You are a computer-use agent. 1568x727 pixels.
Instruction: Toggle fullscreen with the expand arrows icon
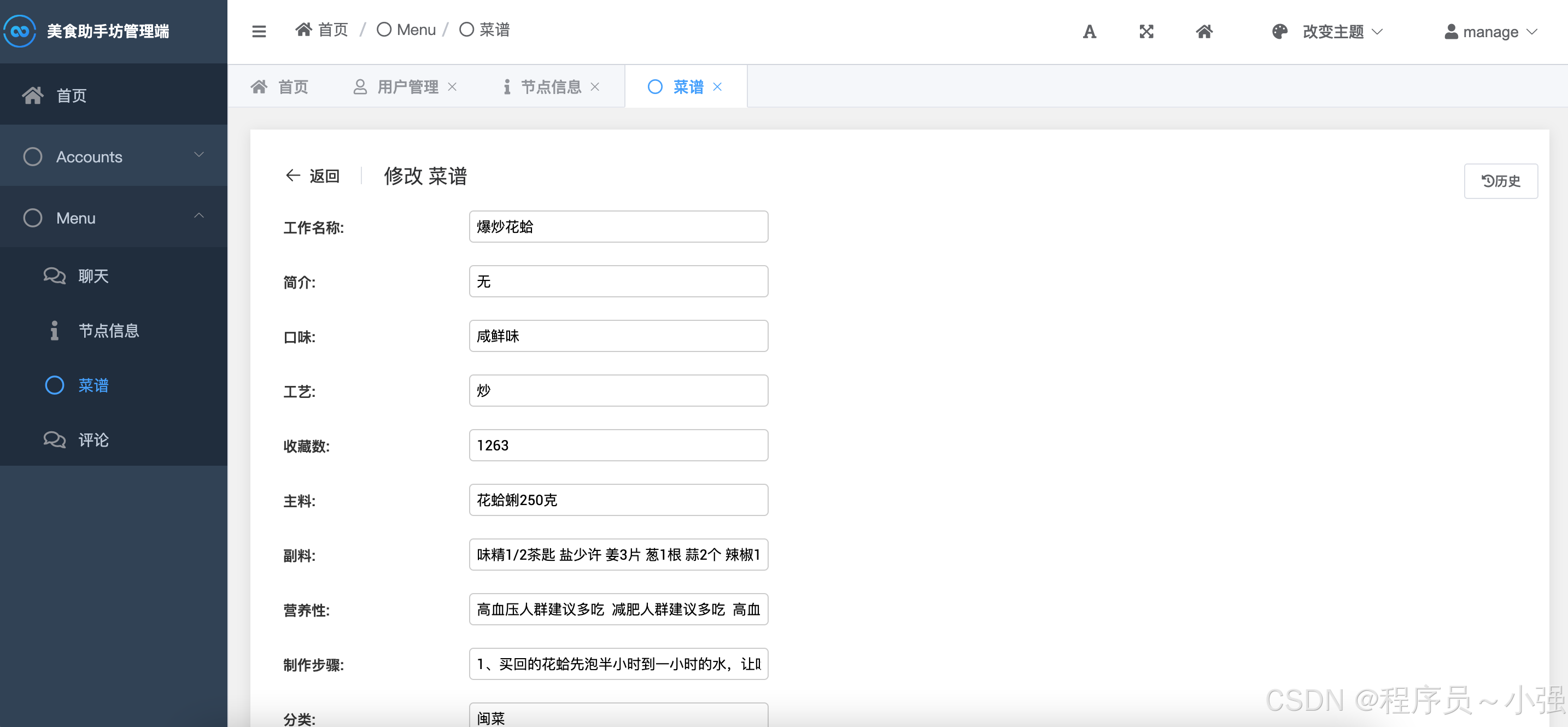(x=1146, y=32)
